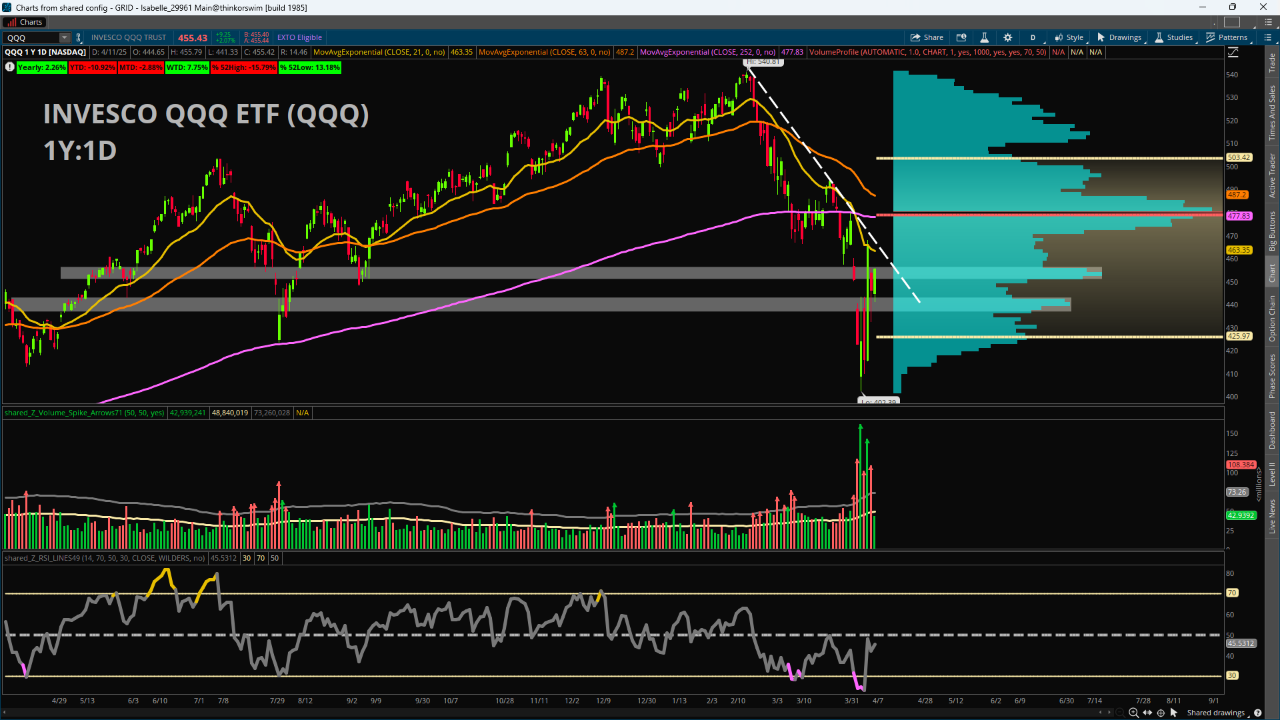Click the Drawings button

(1119, 37)
